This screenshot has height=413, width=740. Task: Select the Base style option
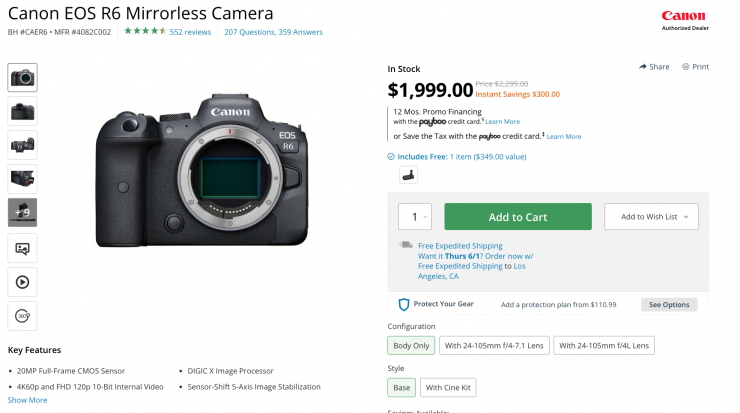click(x=401, y=387)
